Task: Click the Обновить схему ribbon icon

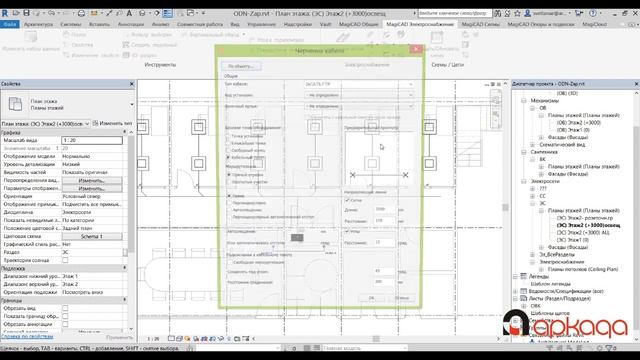Action: pyautogui.click(x=437, y=38)
